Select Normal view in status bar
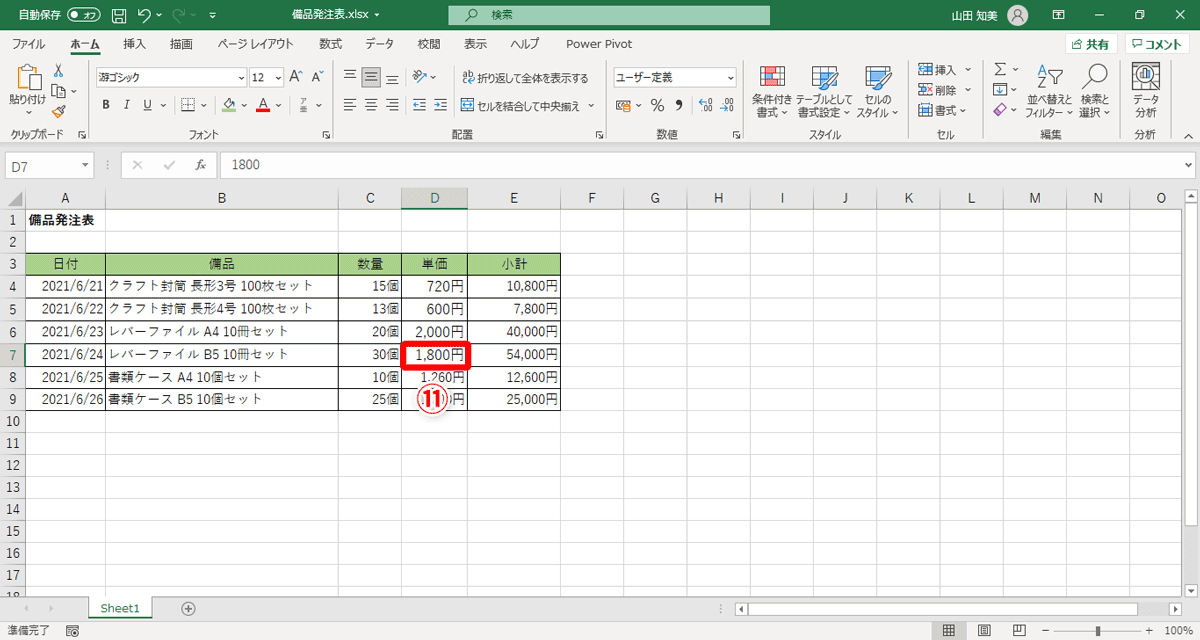Screen dimensions: 1200x640 [948, 630]
